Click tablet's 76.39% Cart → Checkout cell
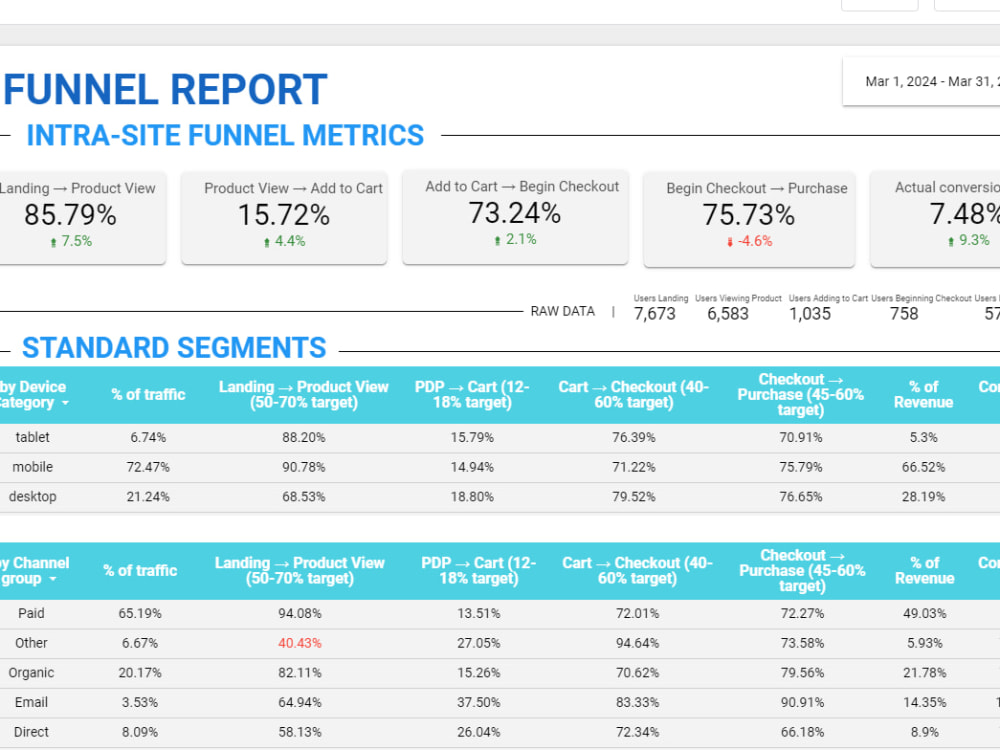Viewport: 1000px width, 750px height. pyautogui.click(x=634, y=438)
